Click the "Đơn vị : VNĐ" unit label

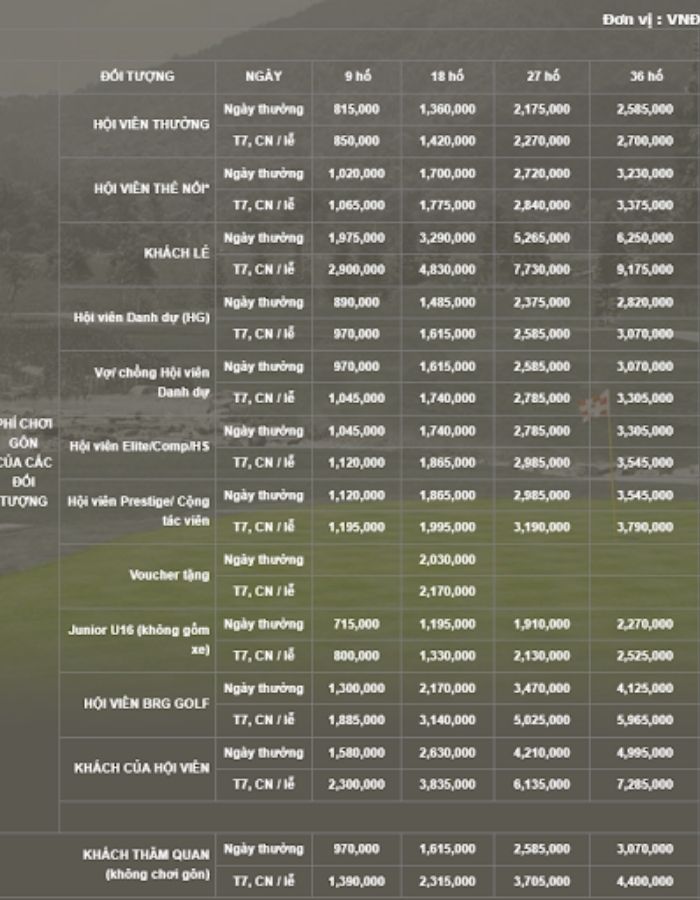650,20
